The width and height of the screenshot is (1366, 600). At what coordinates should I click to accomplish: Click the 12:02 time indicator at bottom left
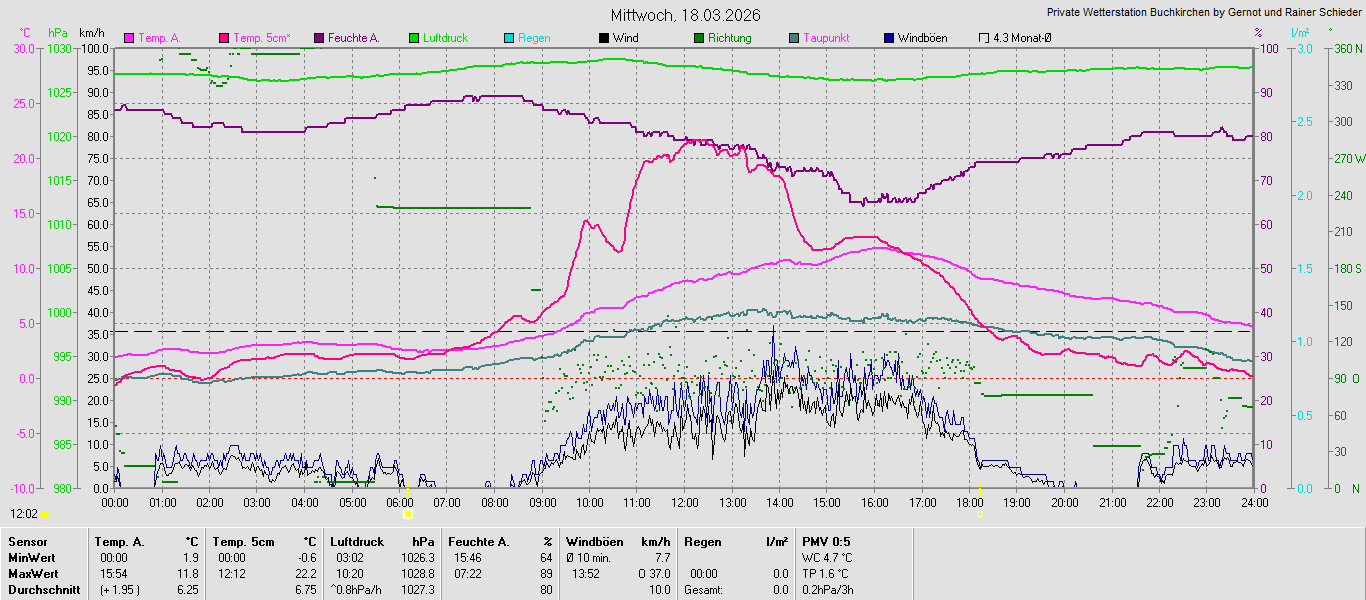24,513
